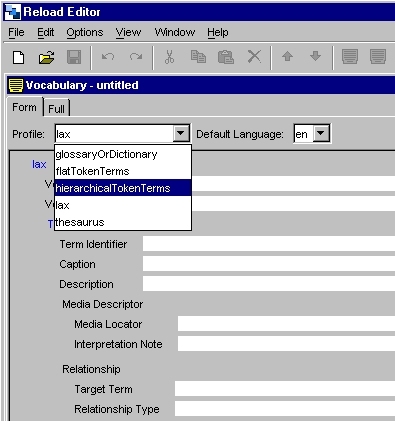This screenshot has height=421, width=395.
Task: Switch to the Full tab
Action: point(56,109)
